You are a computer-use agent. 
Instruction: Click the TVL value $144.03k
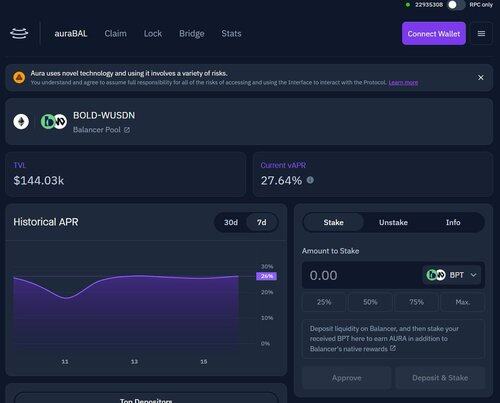pyautogui.click(x=39, y=181)
